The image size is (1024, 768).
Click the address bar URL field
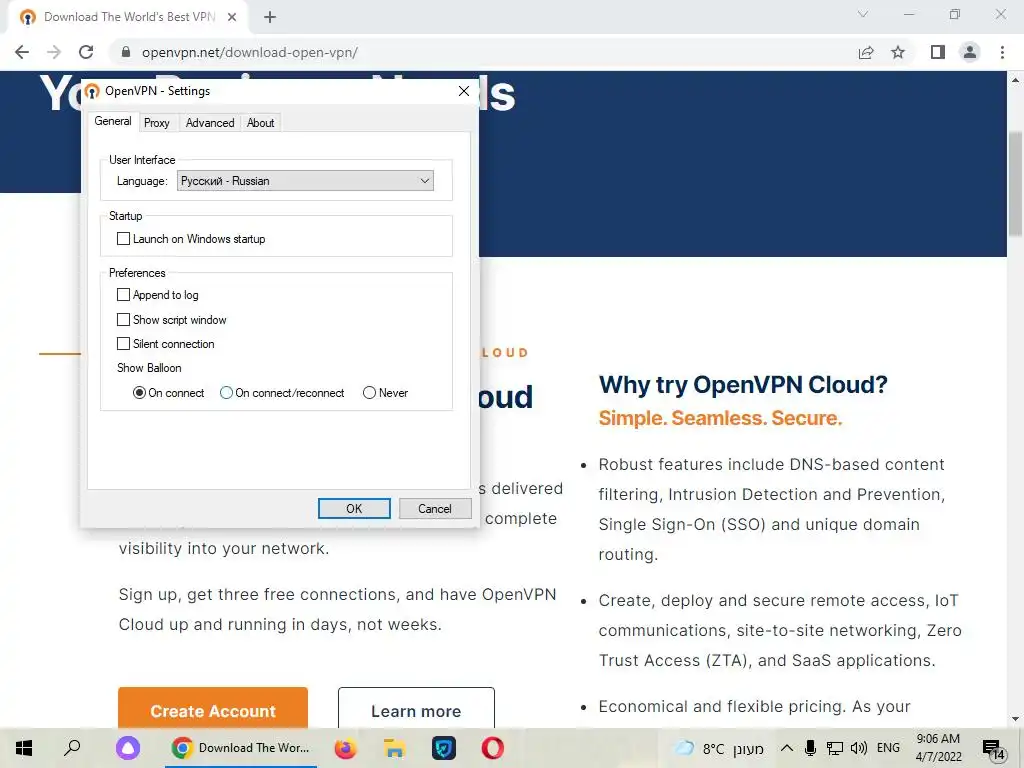[483, 52]
